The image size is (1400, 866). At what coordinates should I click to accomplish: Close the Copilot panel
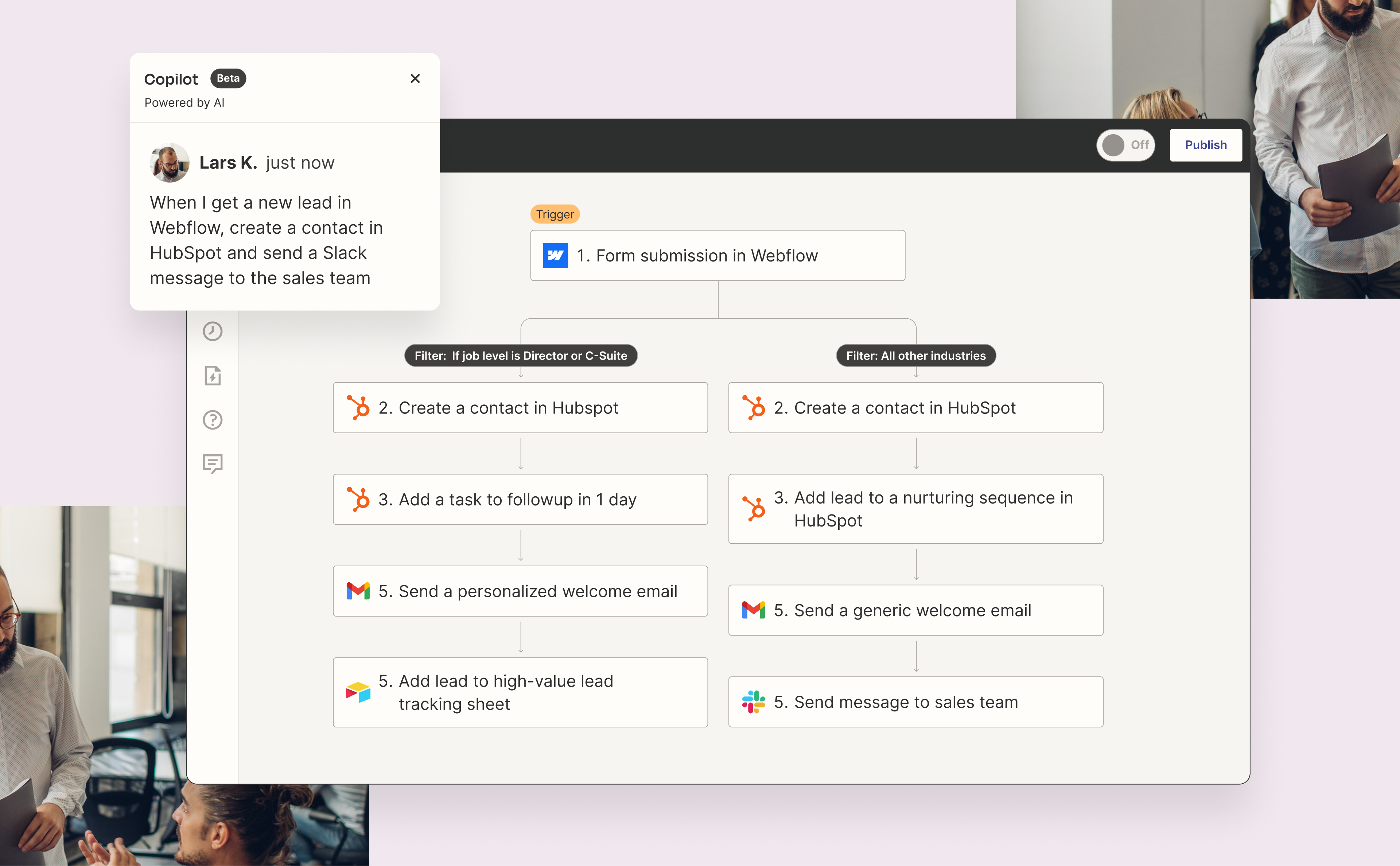(415, 78)
